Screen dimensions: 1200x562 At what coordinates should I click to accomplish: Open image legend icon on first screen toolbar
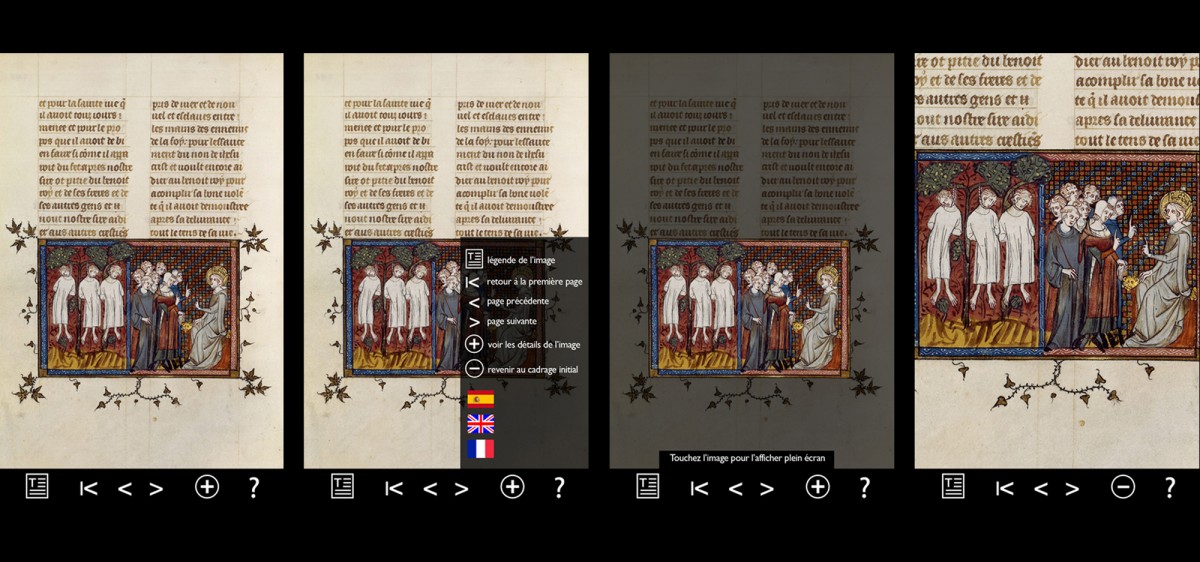point(37,487)
